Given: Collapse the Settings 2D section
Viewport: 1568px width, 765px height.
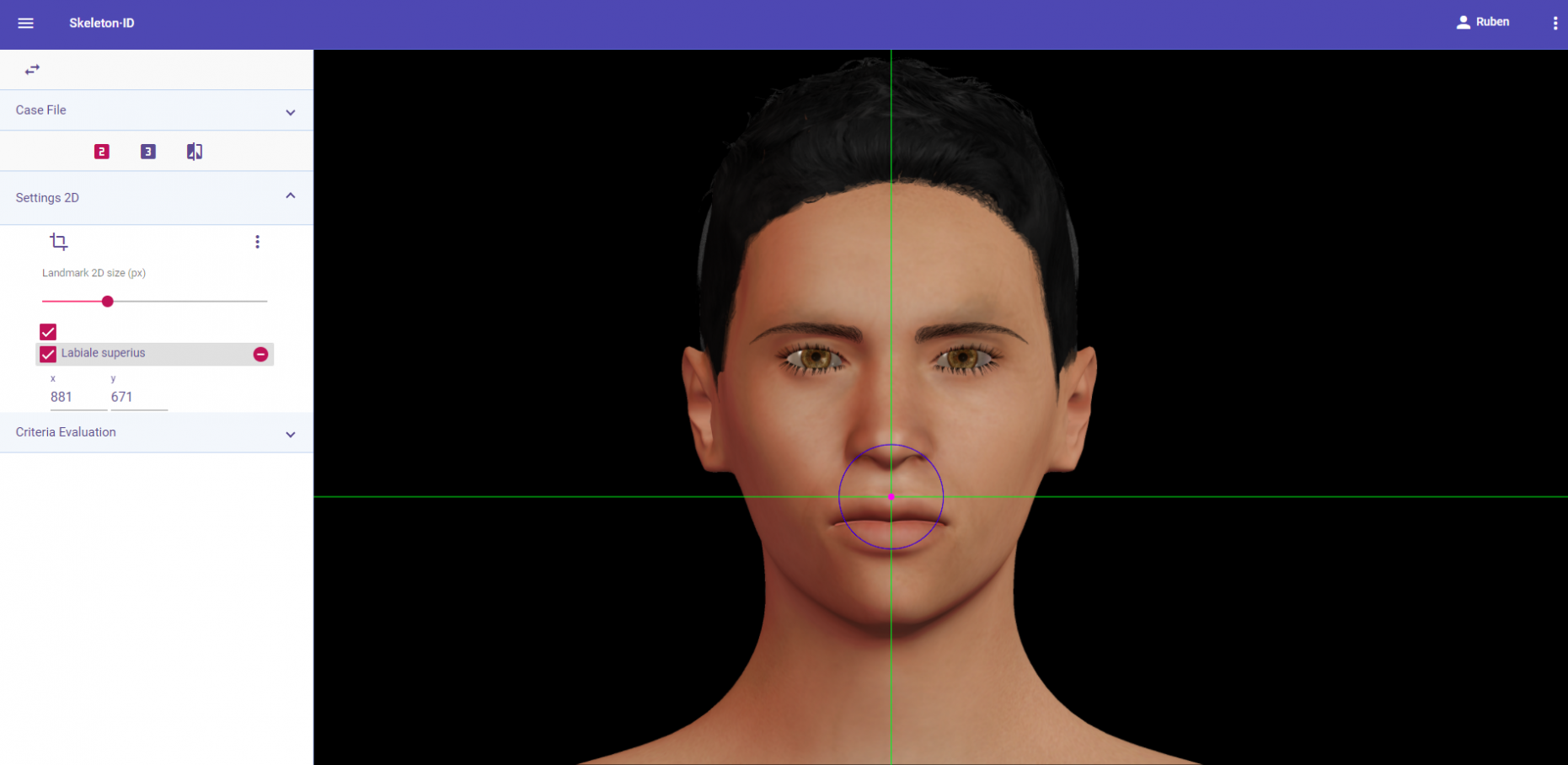Looking at the screenshot, I should click(x=290, y=196).
